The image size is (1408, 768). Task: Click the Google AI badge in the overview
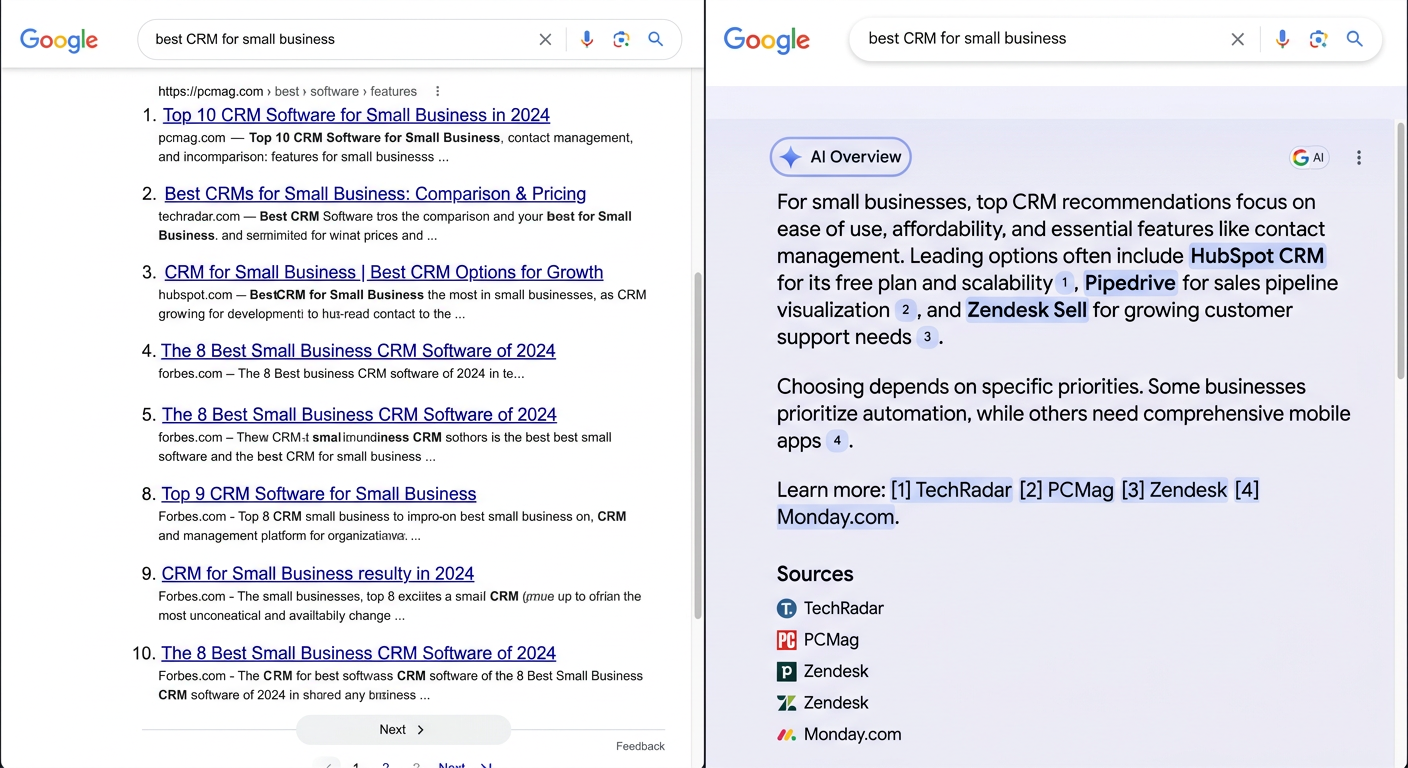pyautogui.click(x=1309, y=158)
